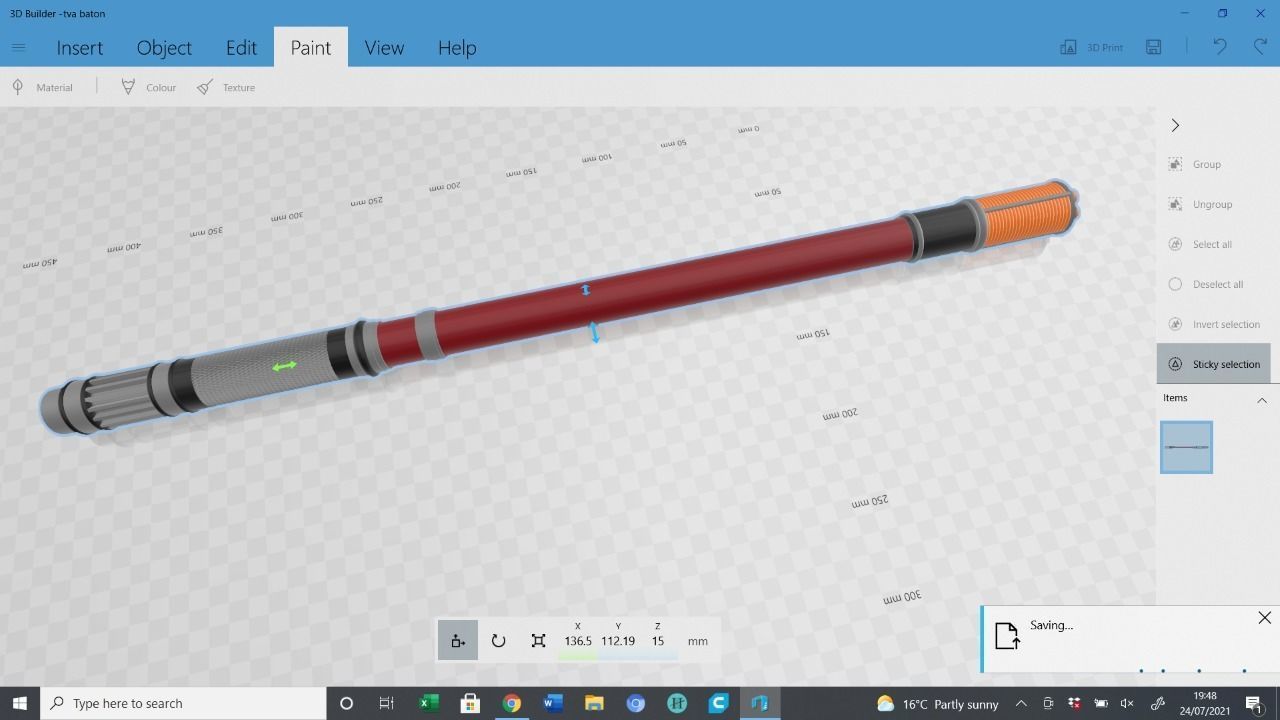Click the 3D Print button
Screen dimensions: 1280x720
(1091, 47)
